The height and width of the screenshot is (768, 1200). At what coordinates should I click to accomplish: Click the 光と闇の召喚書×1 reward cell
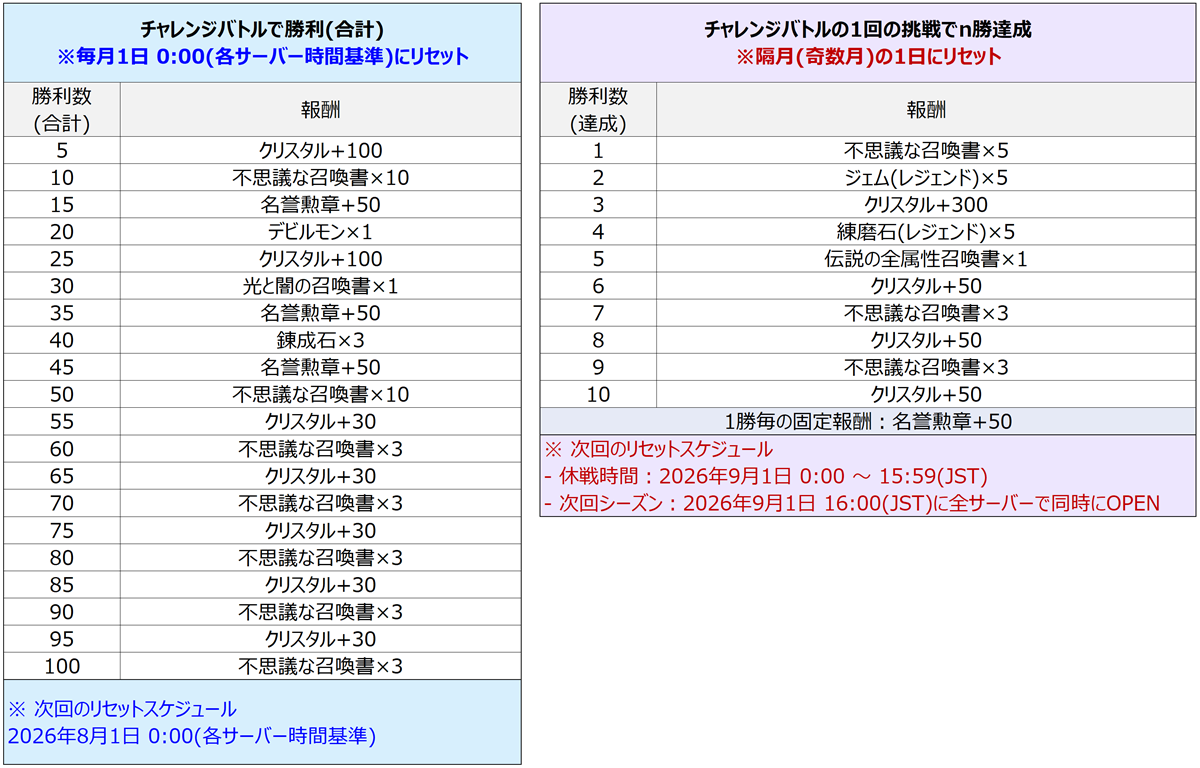[321, 286]
